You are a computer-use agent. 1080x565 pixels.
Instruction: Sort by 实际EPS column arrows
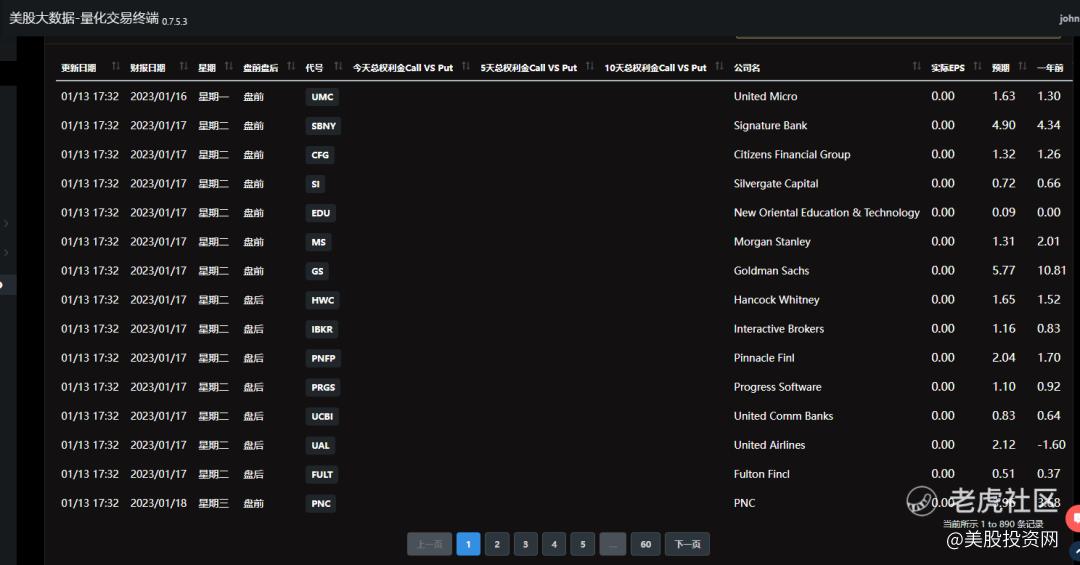point(977,66)
